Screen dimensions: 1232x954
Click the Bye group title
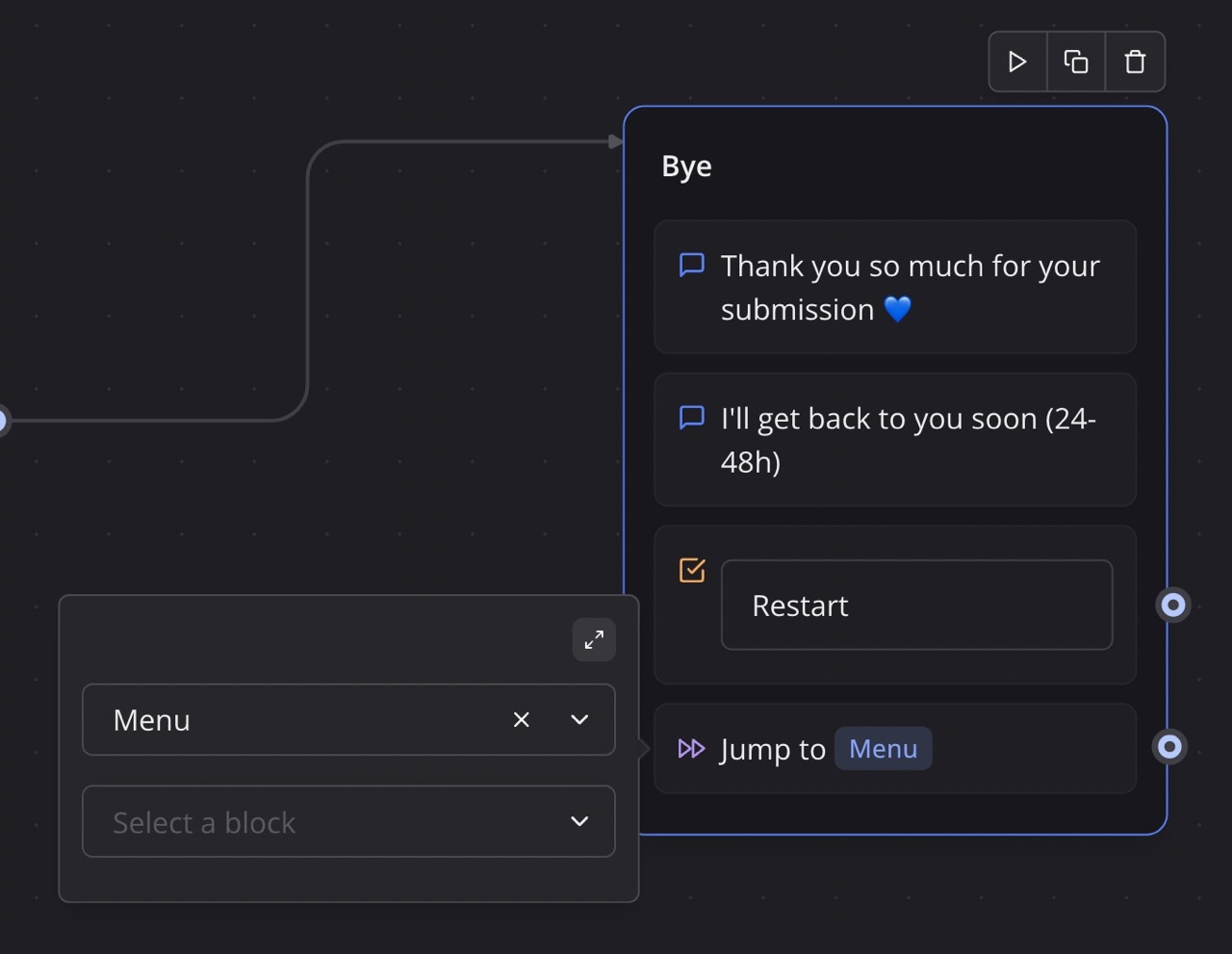[x=687, y=167]
